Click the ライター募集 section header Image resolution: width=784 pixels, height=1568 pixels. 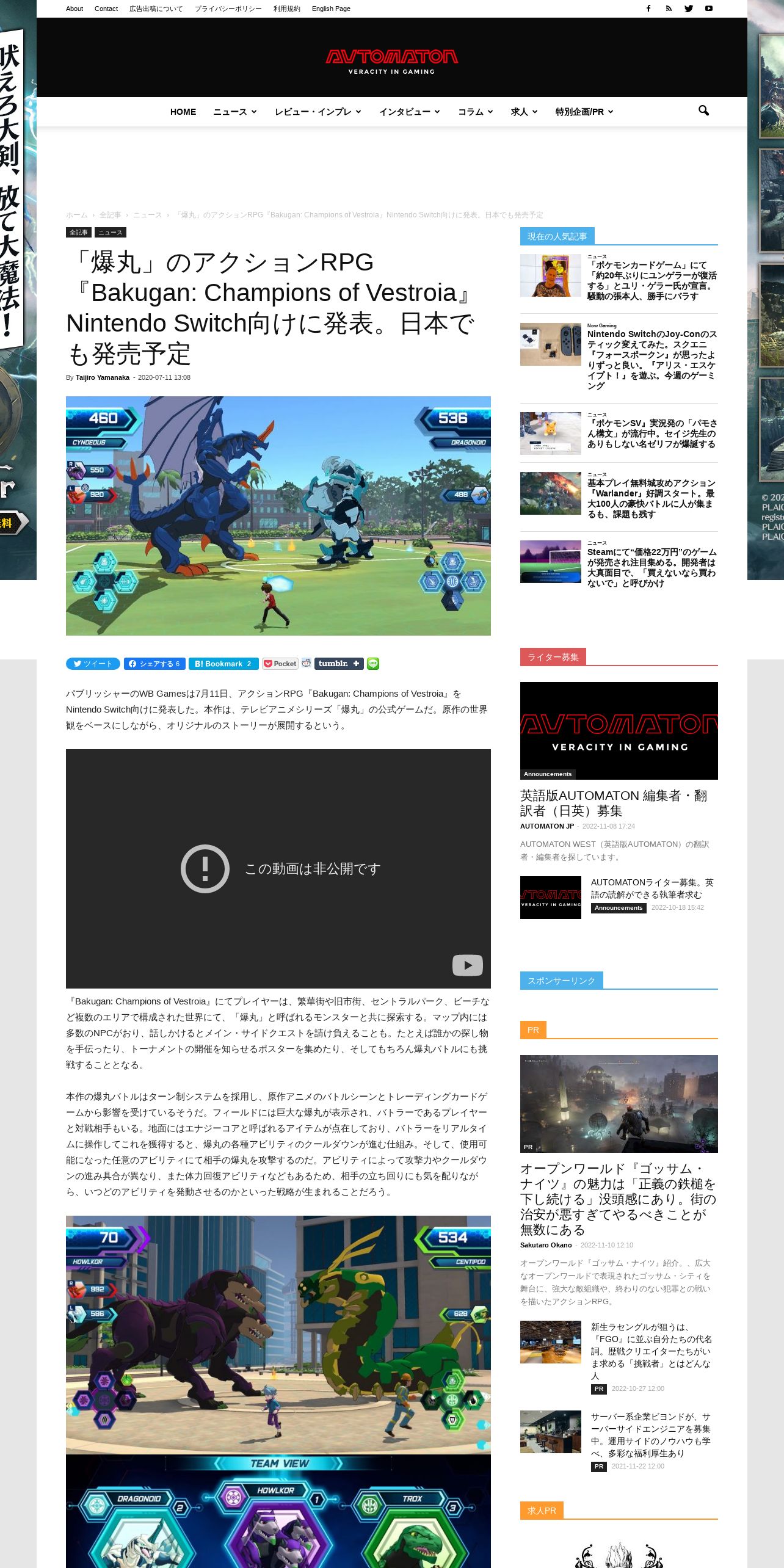553,657
